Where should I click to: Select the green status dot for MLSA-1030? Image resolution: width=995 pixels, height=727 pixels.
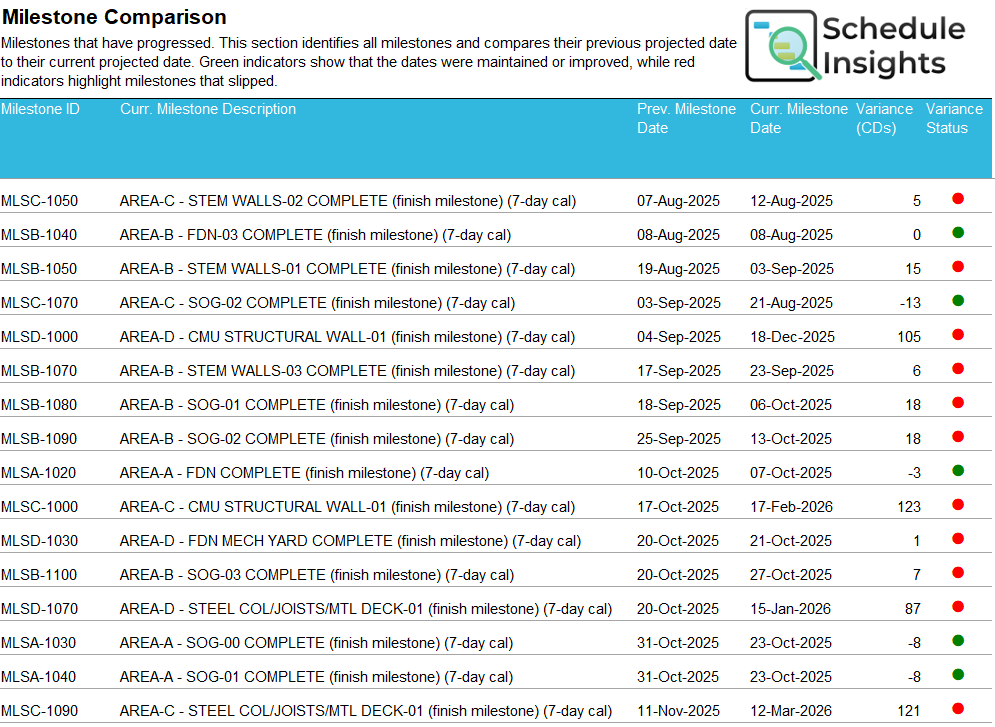(958, 641)
